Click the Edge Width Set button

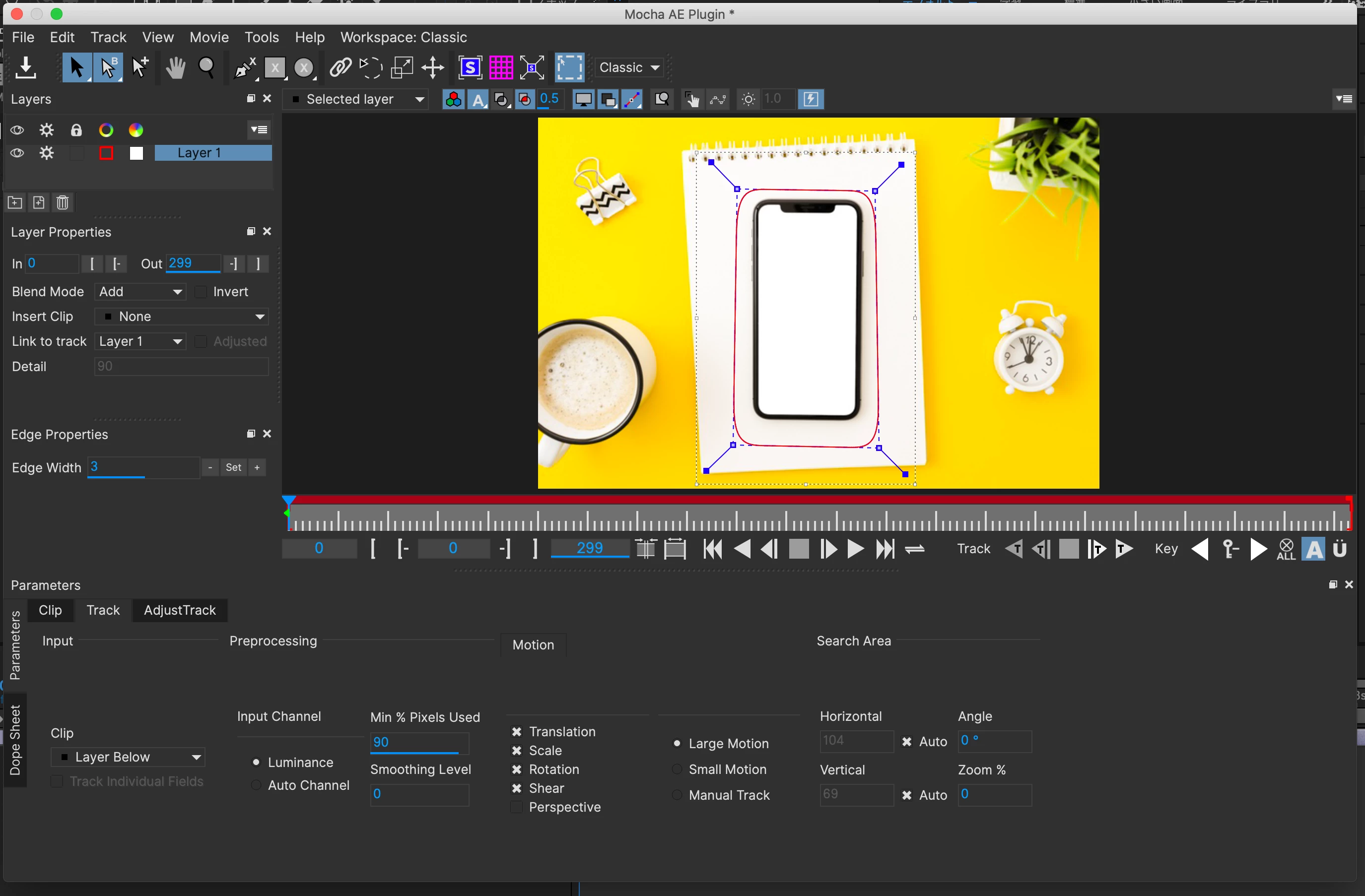point(233,468)
